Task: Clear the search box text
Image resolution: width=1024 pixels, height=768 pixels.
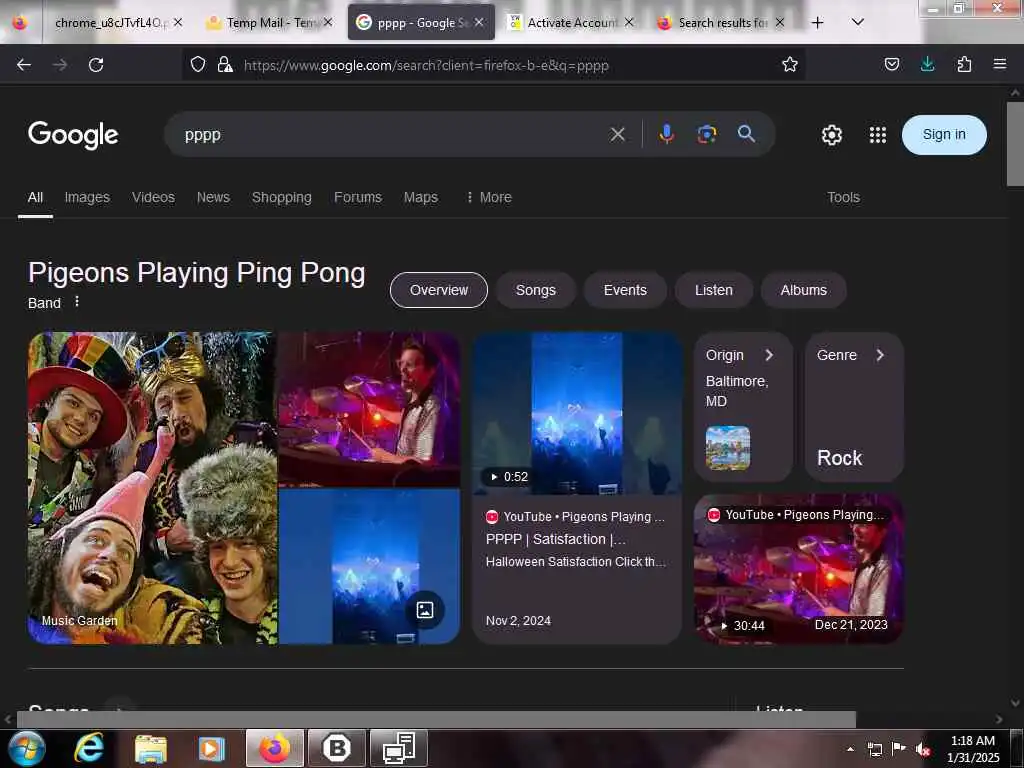Action: 617,135
